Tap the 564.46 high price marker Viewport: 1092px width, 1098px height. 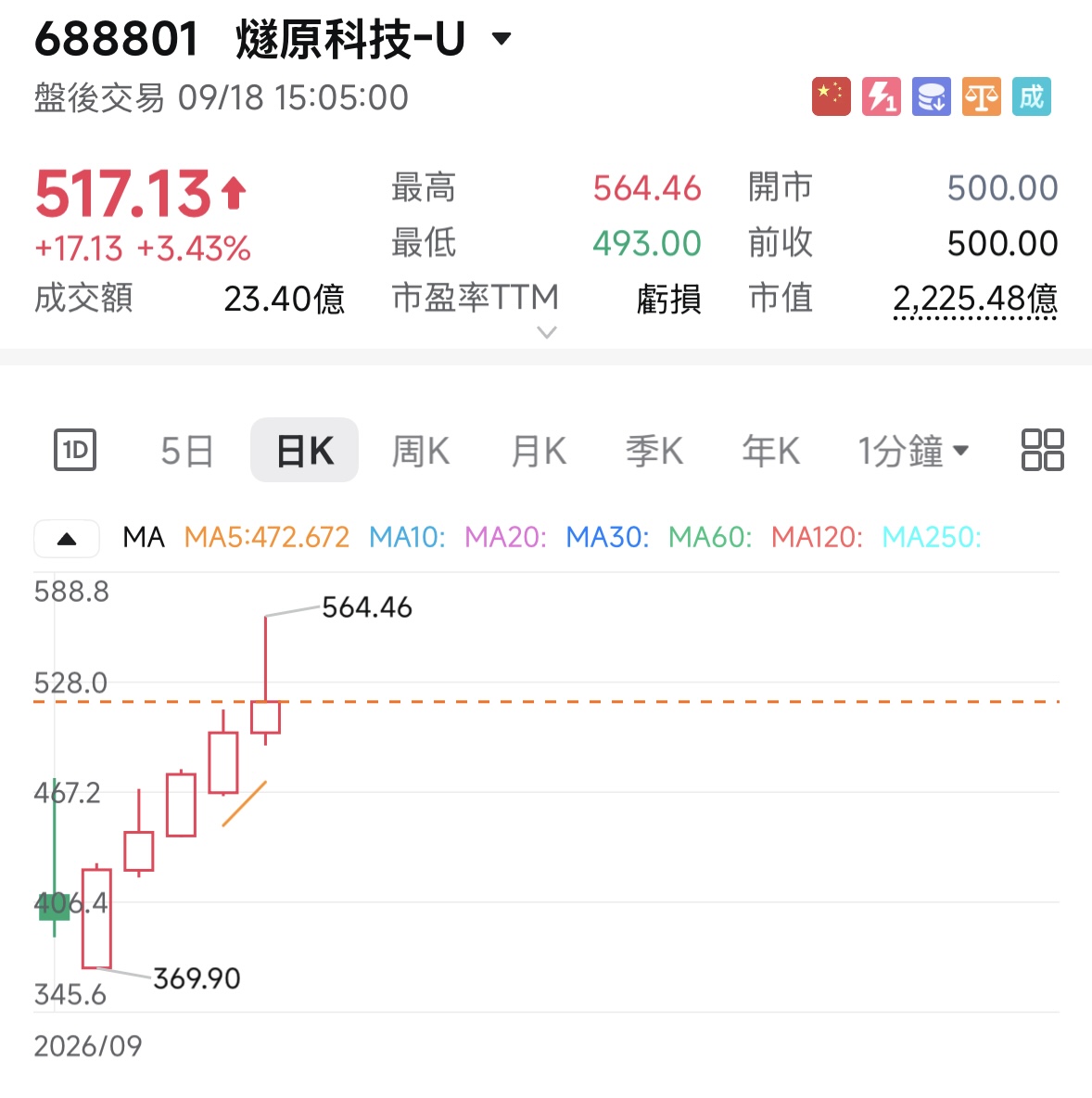367,607
